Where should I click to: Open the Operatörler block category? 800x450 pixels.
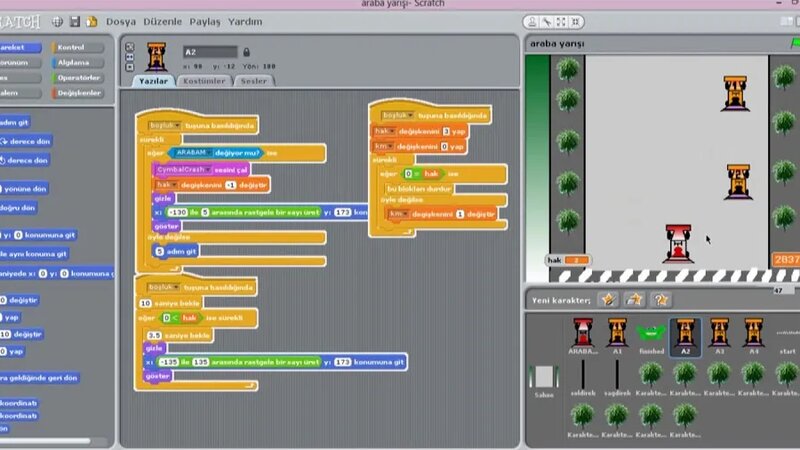[78, 78]
